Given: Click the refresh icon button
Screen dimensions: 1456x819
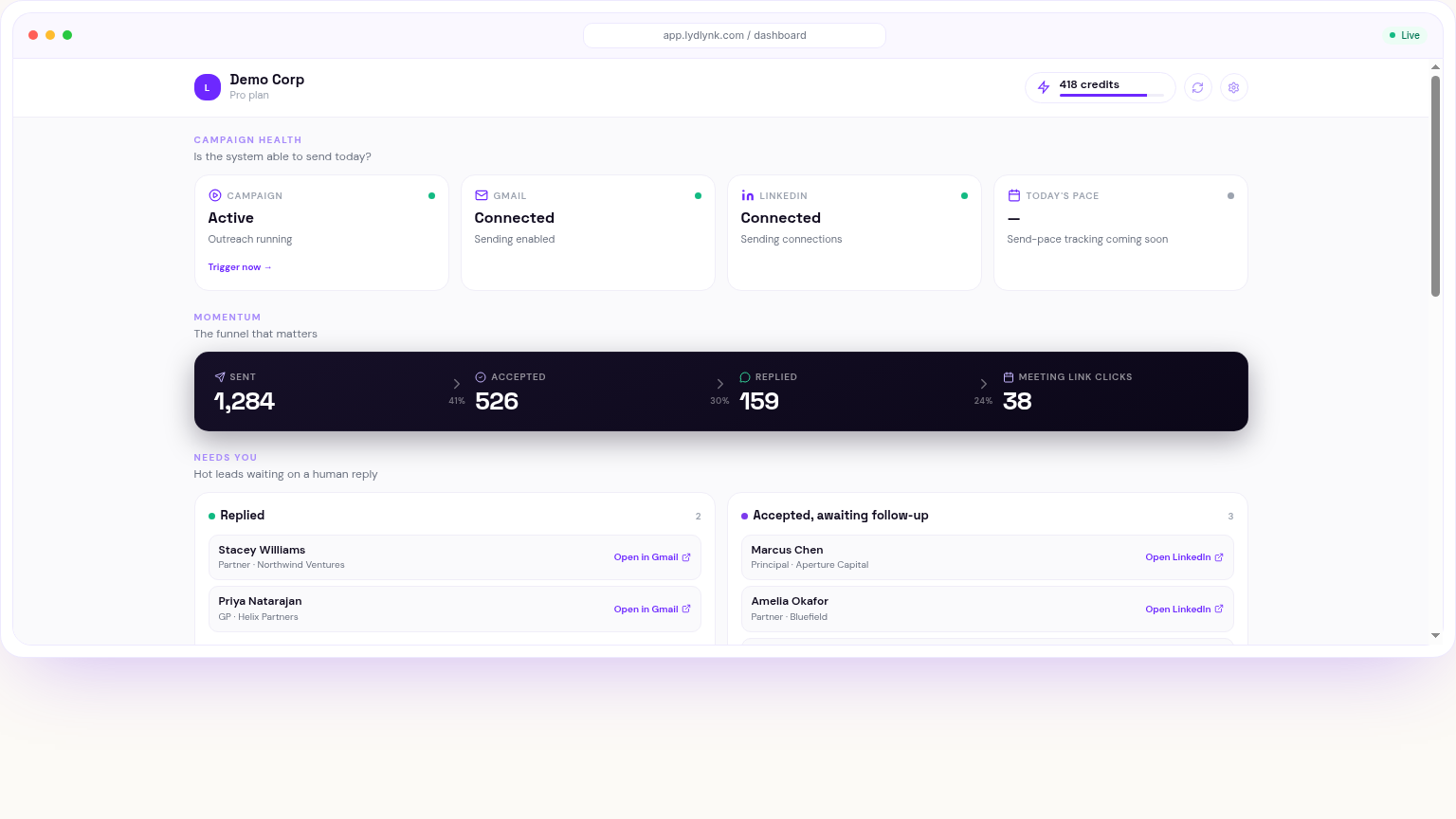Looking at the screenshot, I should 1198,87.
